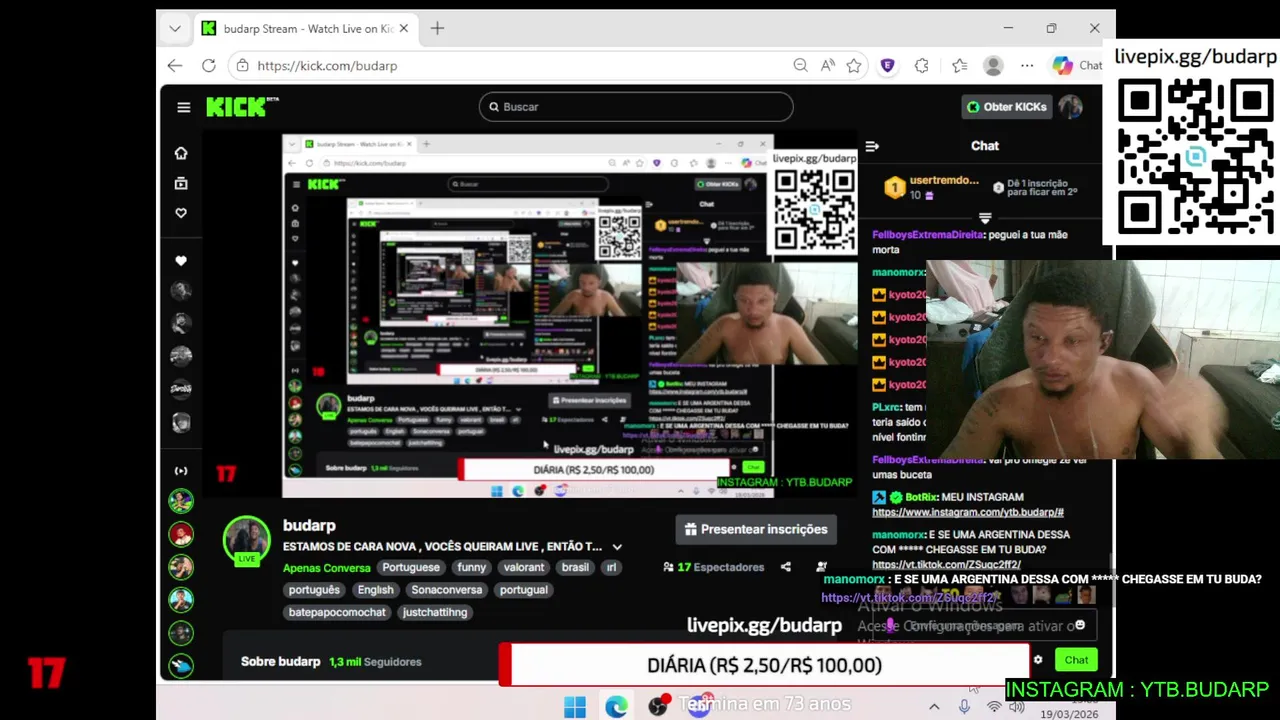
Task: Open tab actions dropdown
Action: (x=175, y=29)
